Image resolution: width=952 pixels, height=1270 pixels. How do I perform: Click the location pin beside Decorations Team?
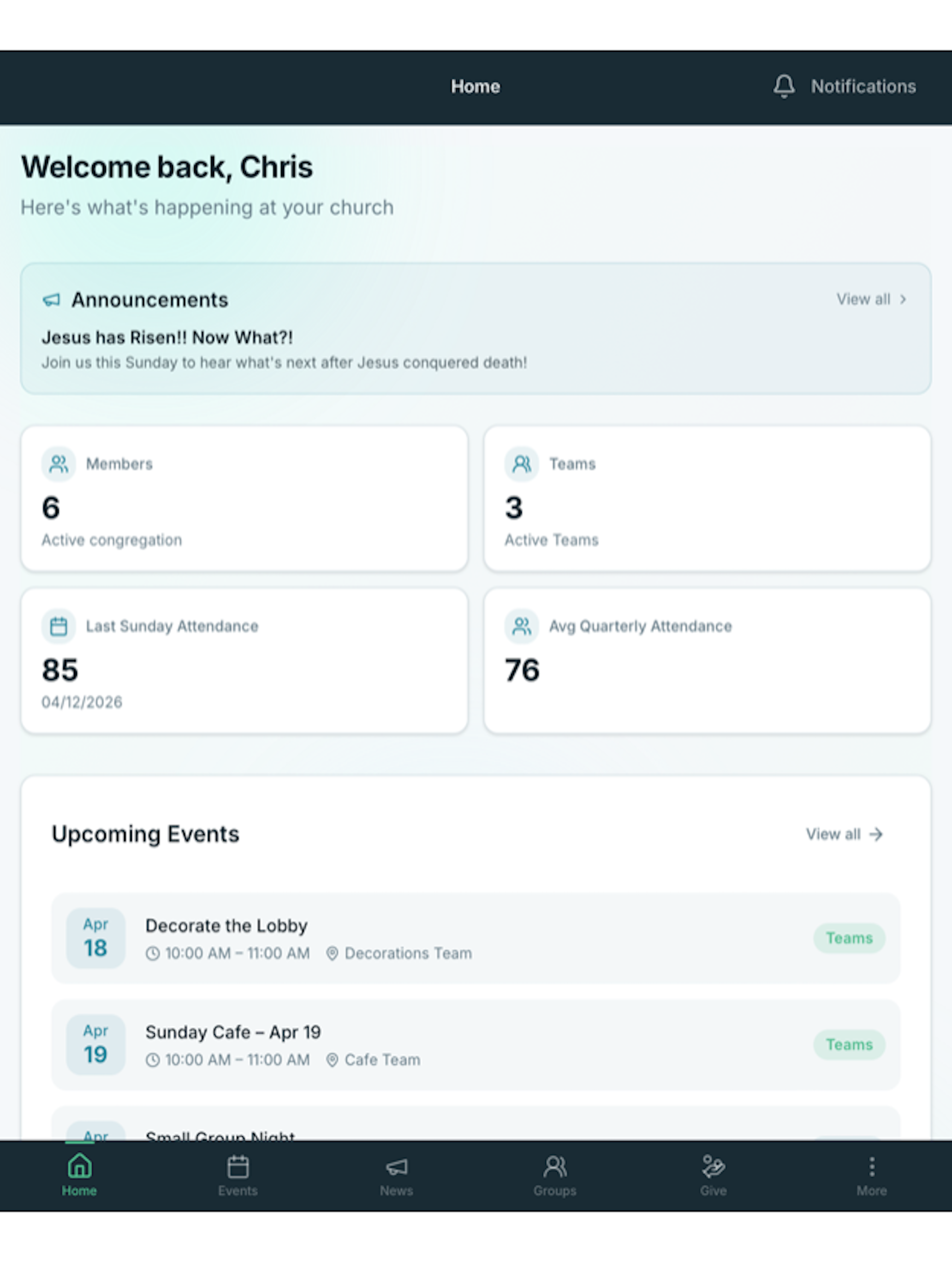332,953
